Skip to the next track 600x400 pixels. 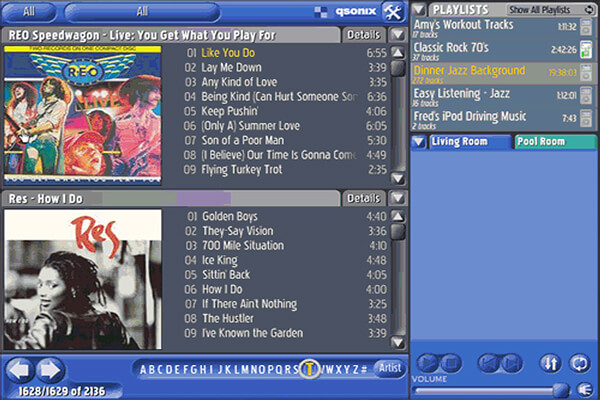(512, 363)
